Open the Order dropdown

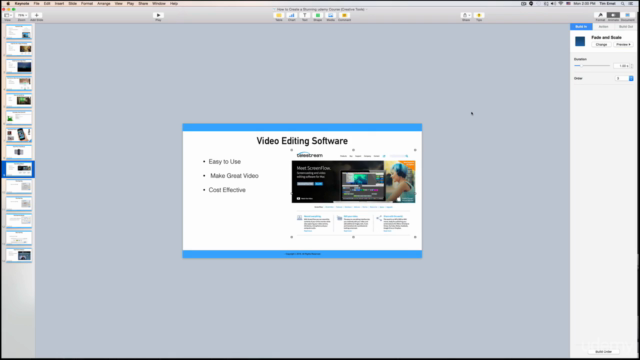point(624,78)
